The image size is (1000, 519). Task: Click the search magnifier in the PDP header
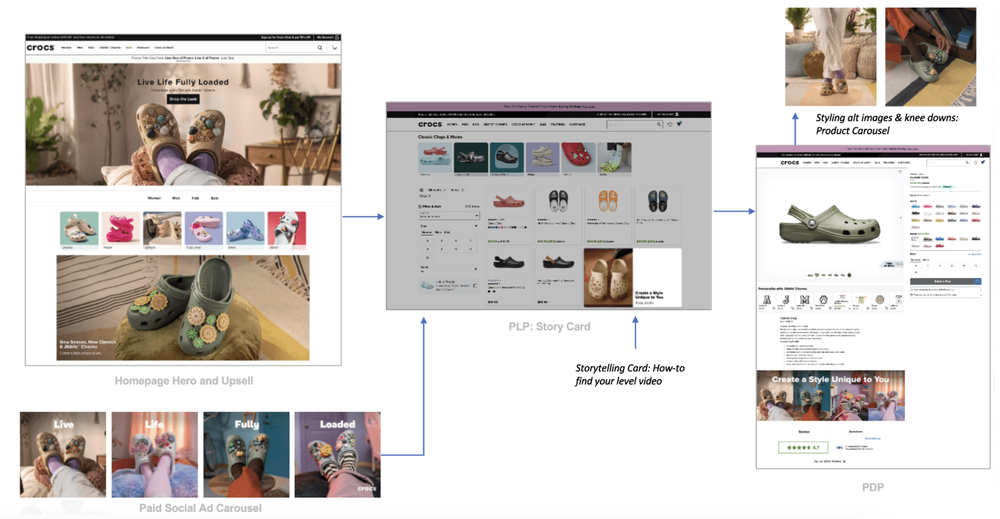point(967,163)
